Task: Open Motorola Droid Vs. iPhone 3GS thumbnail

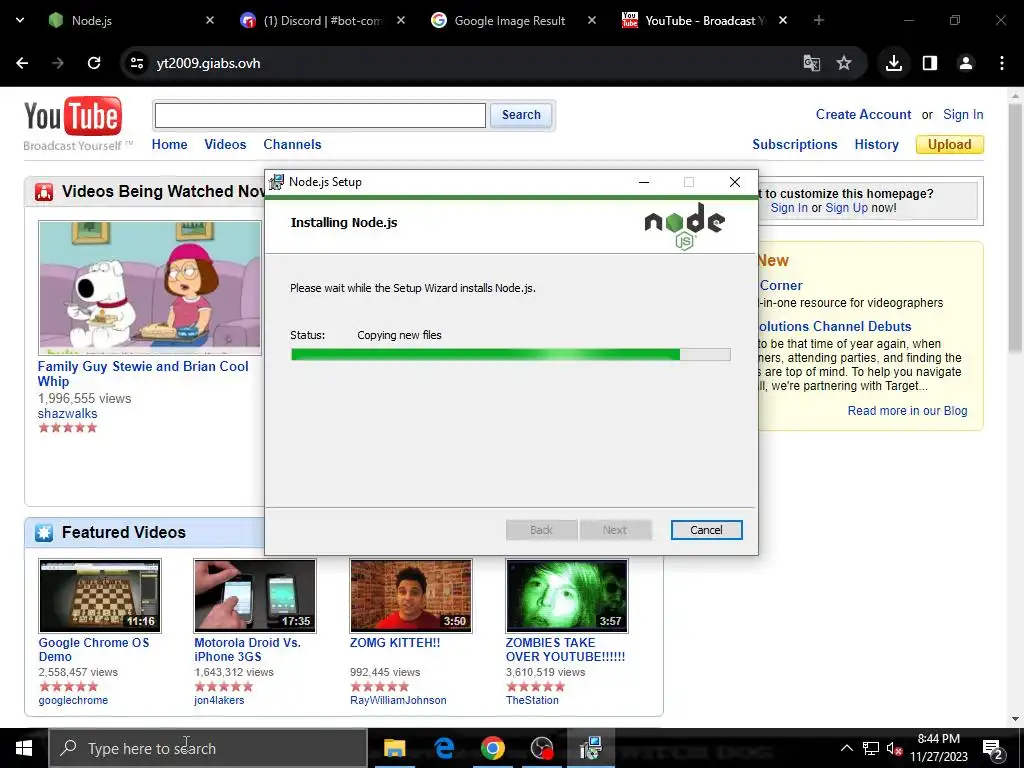Action: 255,596
